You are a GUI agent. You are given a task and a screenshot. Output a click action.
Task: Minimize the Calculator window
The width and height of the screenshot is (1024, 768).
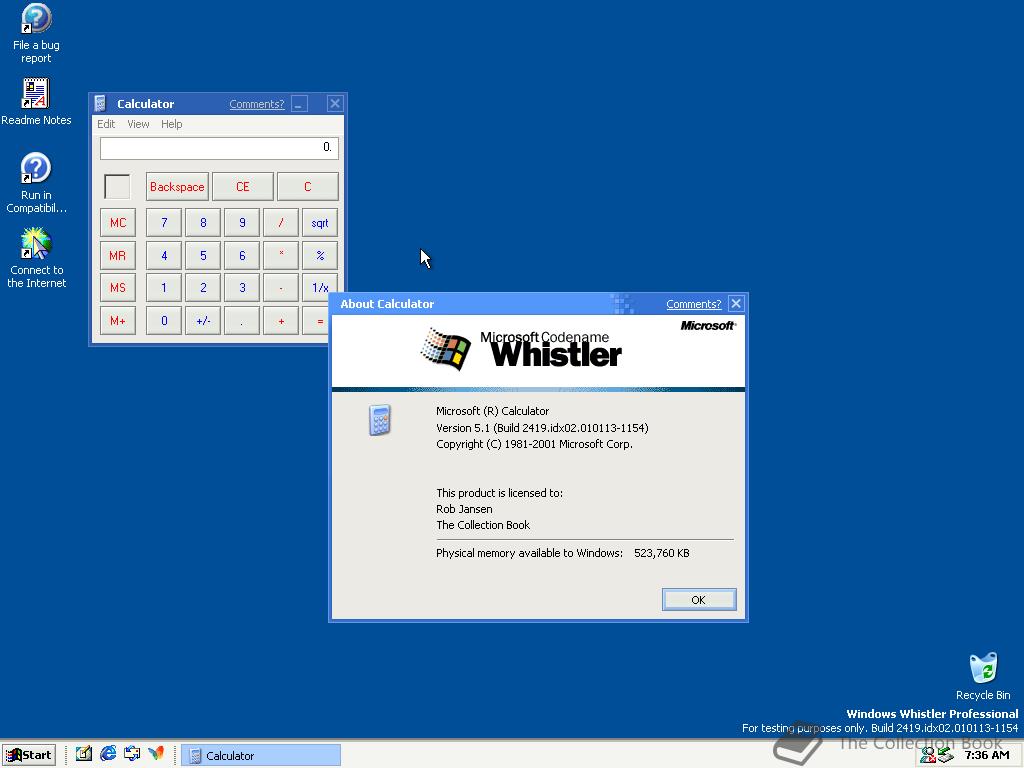(x=299, y=104)
